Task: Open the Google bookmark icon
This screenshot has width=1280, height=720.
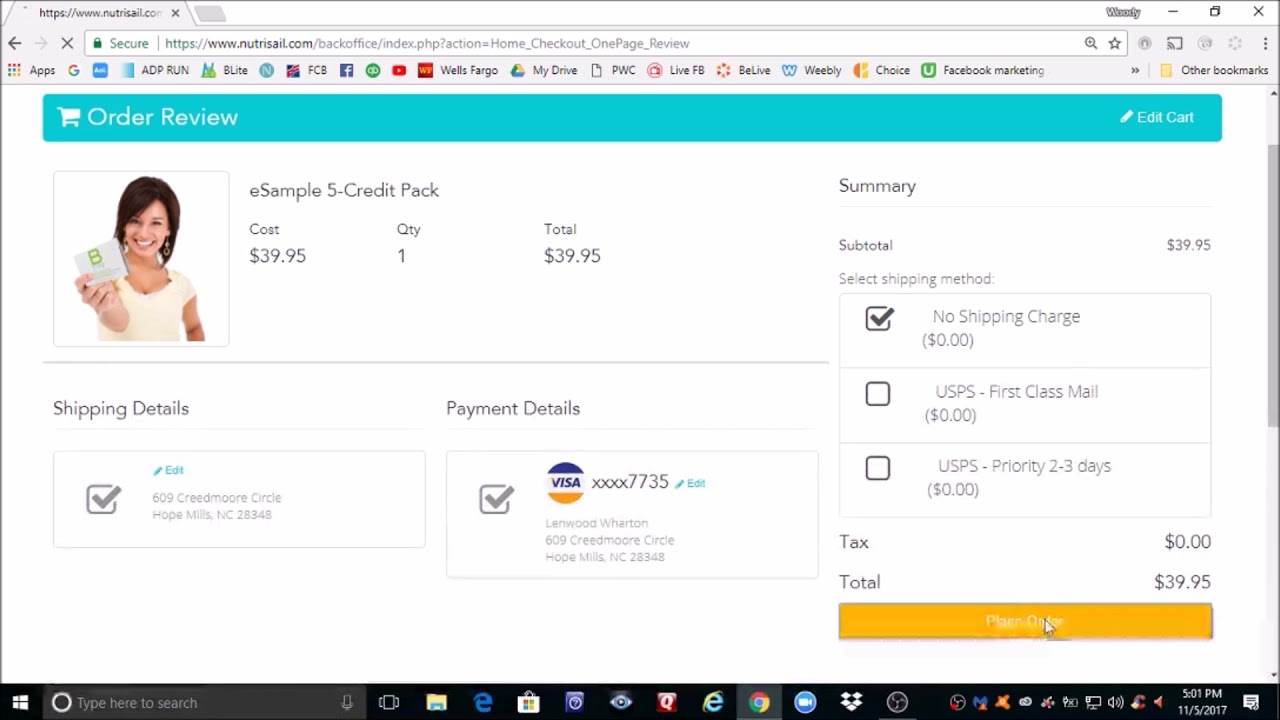Action: click(x=73, y=70)
